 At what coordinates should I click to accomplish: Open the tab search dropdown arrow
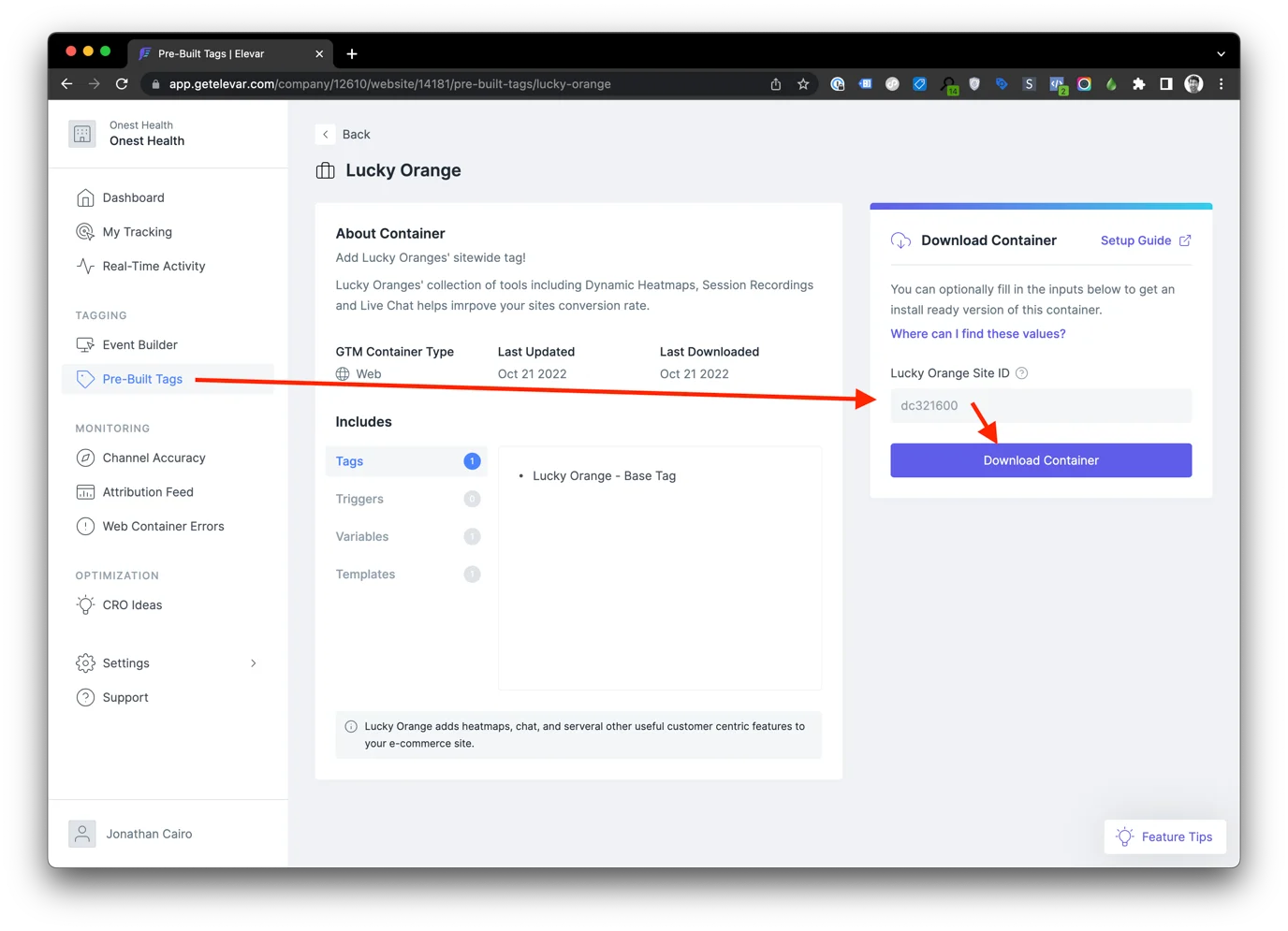(1221, 54)
